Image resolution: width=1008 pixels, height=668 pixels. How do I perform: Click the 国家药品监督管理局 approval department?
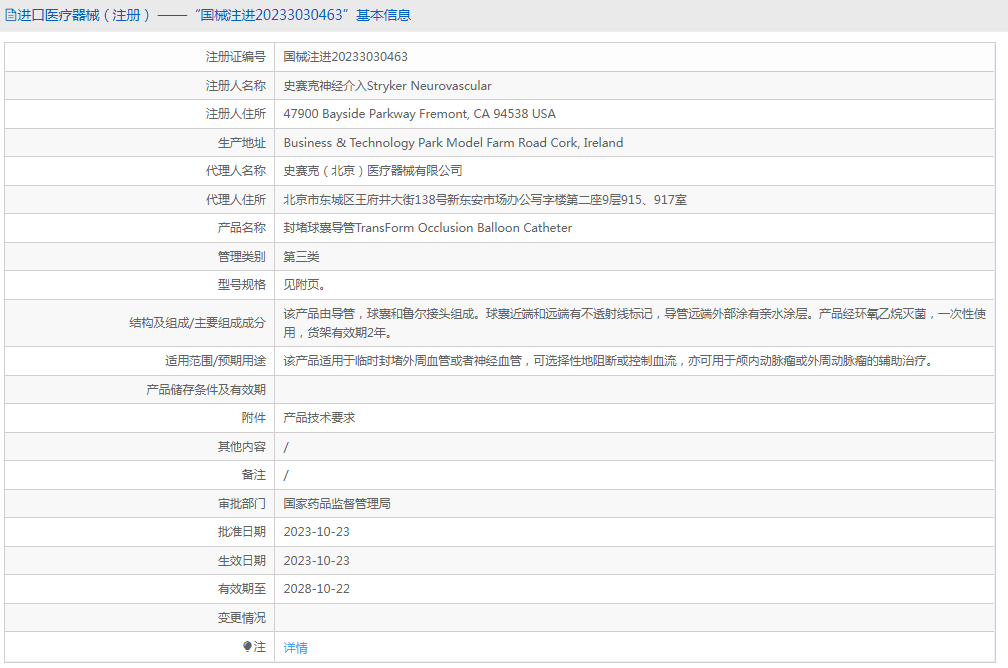[x=337, y=503]
